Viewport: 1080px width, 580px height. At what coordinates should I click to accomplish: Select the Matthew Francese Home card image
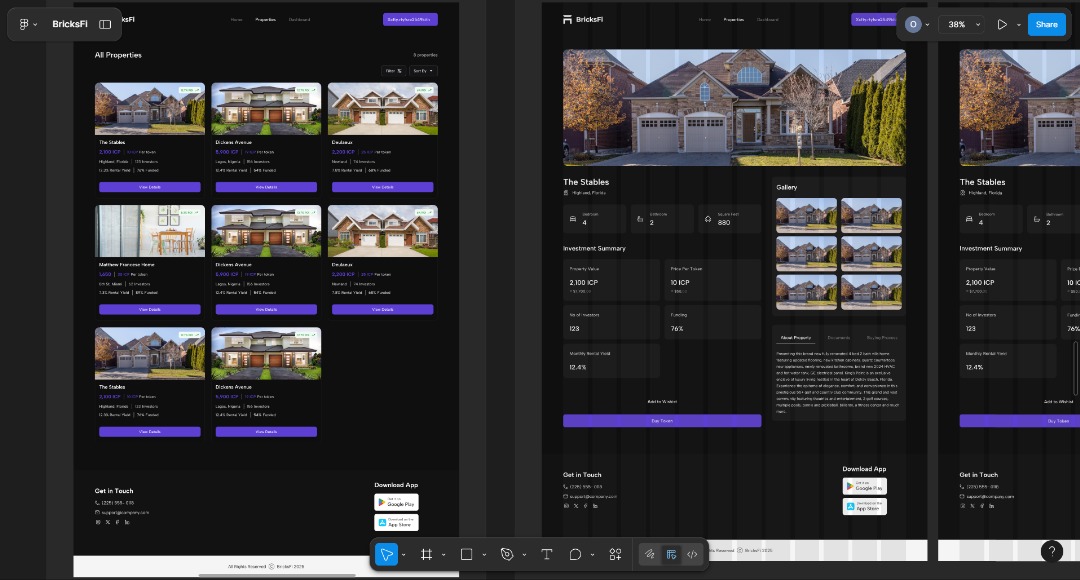[x=149, y=231]
